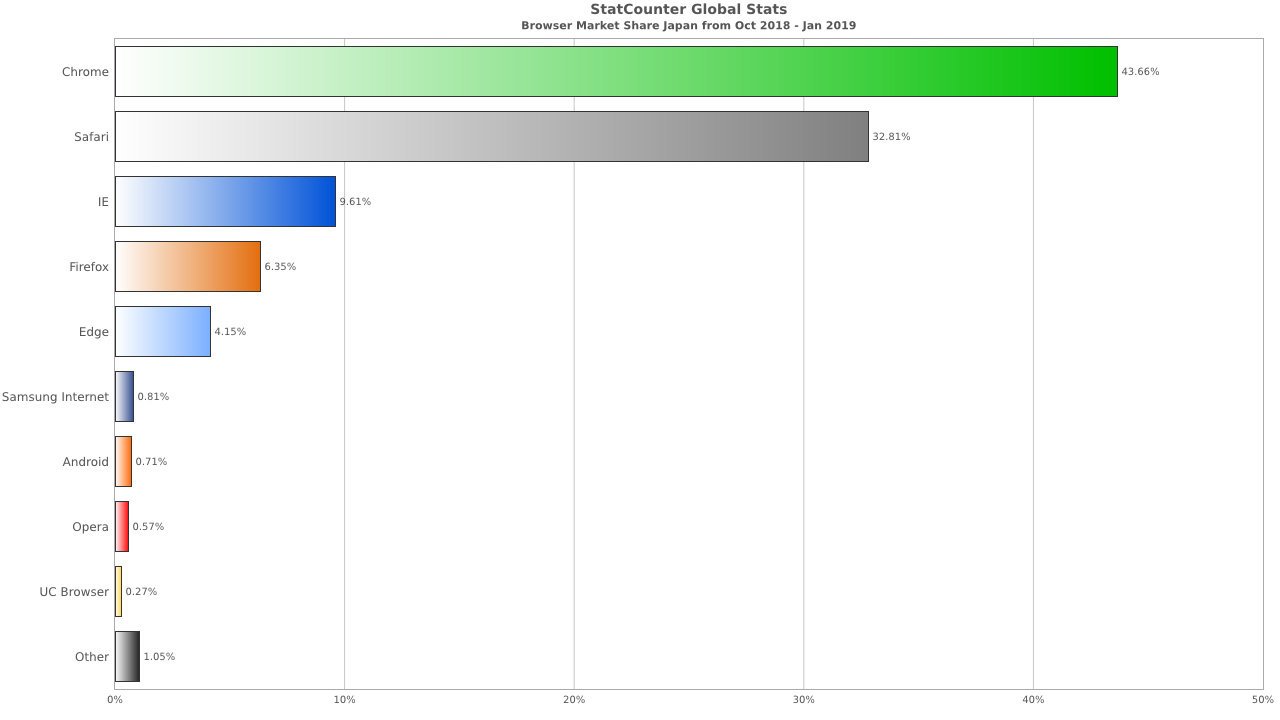Image resolution: width=1280 pixels, height=720 pixels.
Task: Click the Chrome bar in the chart
Action: pyautogui.click(x=616, y=71)
